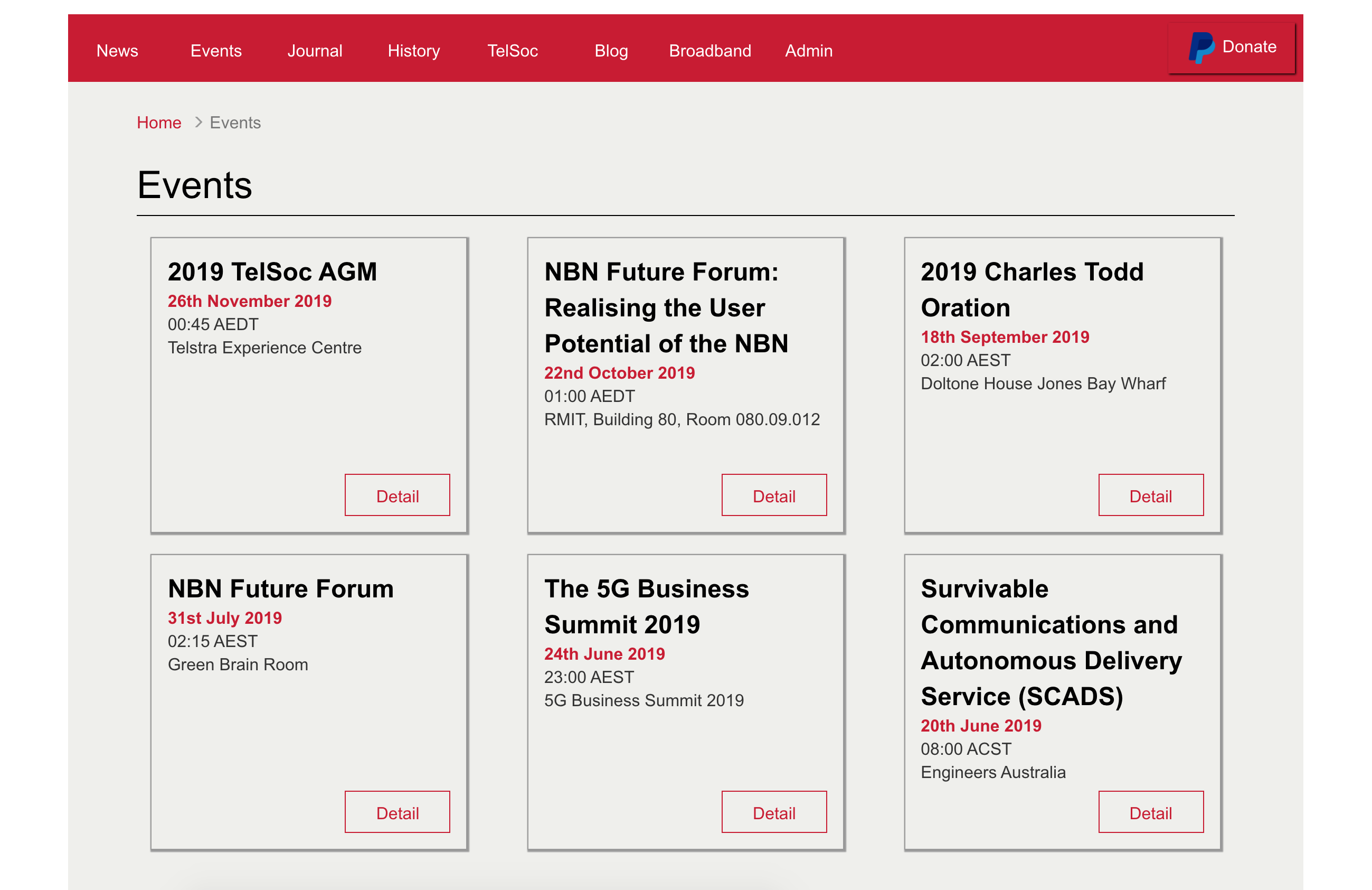Open Detail for Charles Todd Oration
Screen dimensions: 1372x890
1150,495
